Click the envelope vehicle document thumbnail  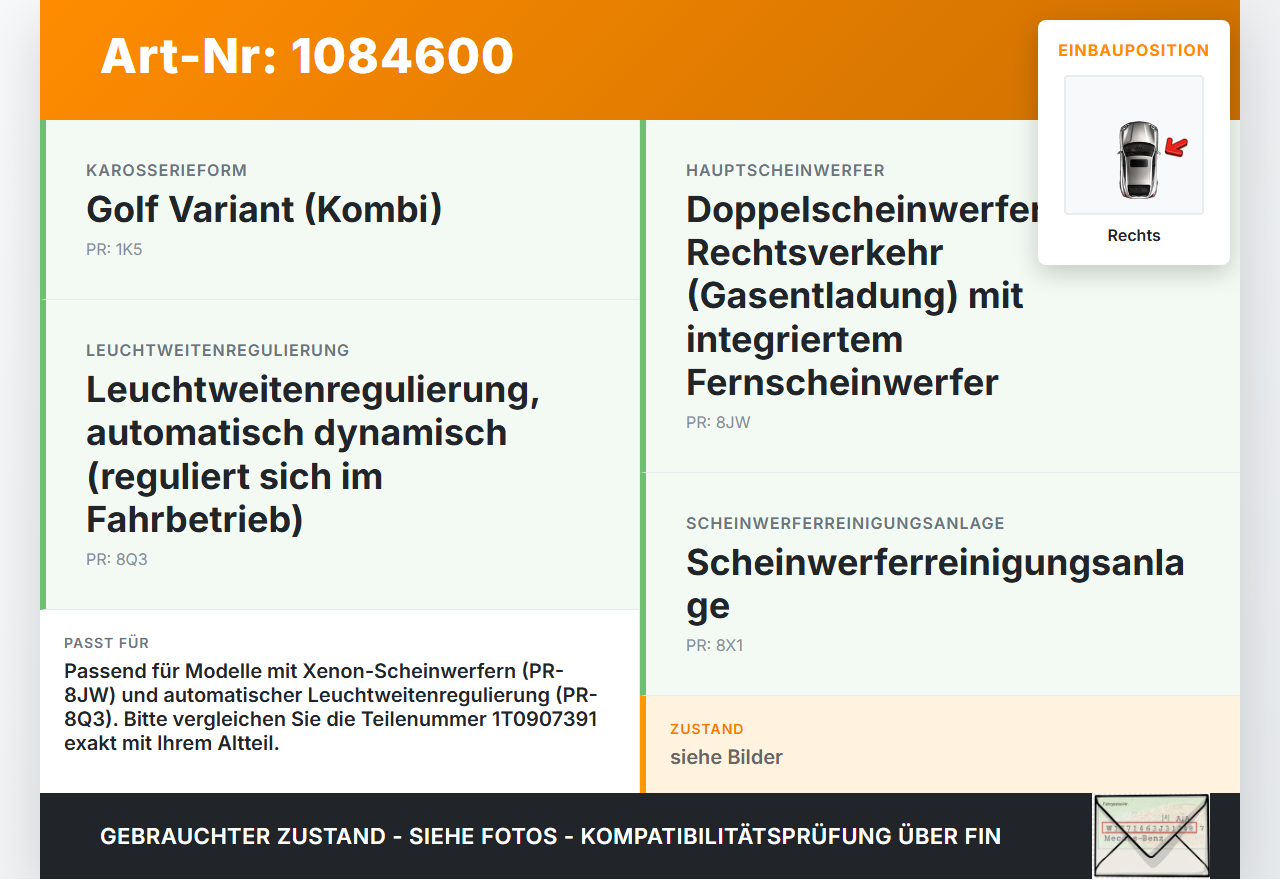[1151, 836]
